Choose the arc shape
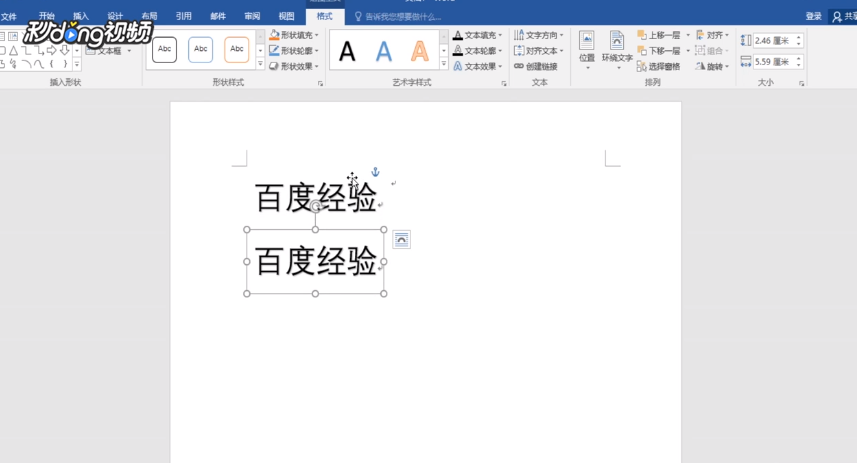 click(26, 64)
